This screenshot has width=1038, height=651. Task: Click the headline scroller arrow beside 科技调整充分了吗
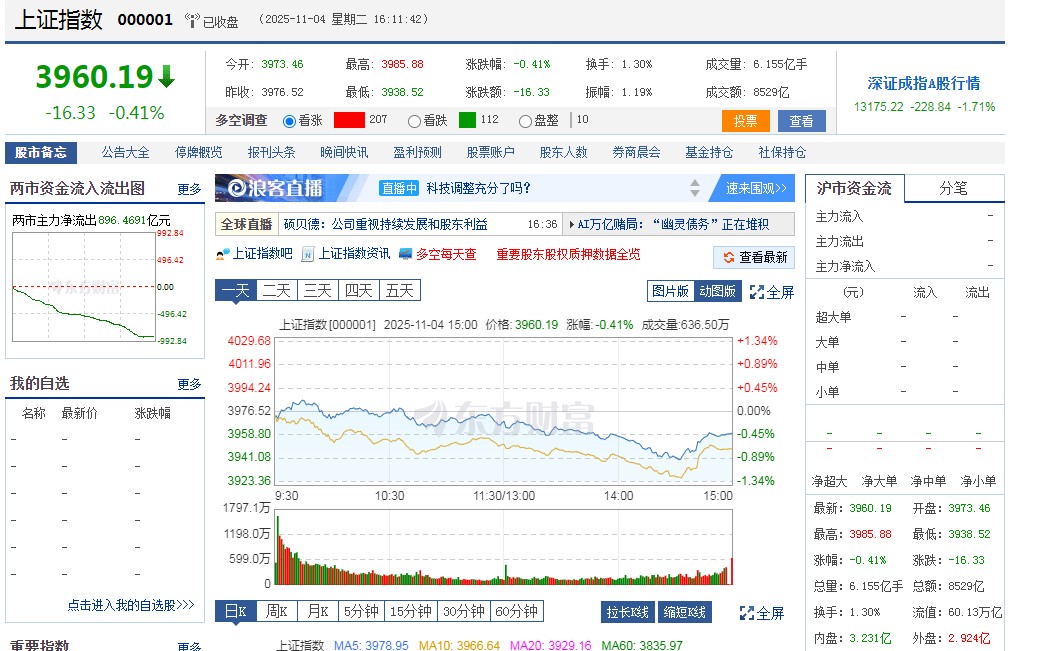pyautogui.click(x=694, y=188)
